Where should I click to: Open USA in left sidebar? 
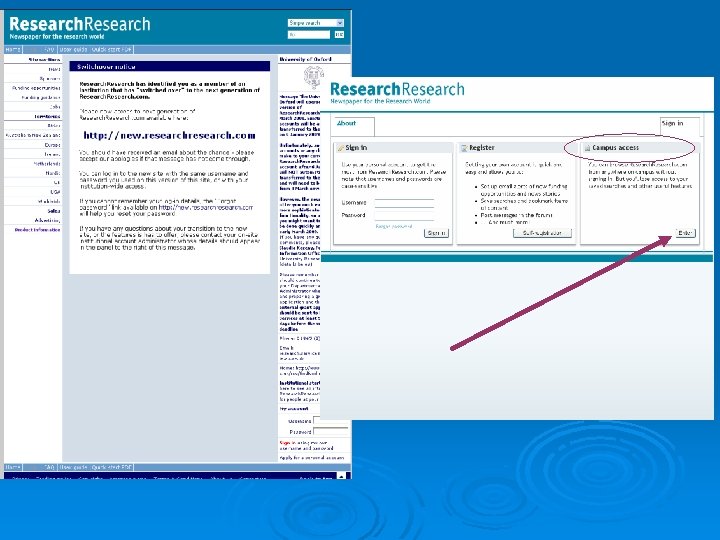pos(56,192)
